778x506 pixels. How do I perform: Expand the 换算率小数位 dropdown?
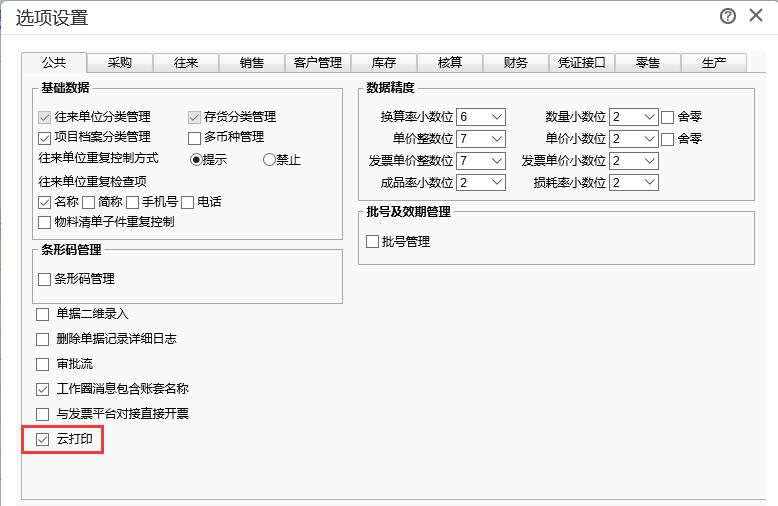(496, 117)
